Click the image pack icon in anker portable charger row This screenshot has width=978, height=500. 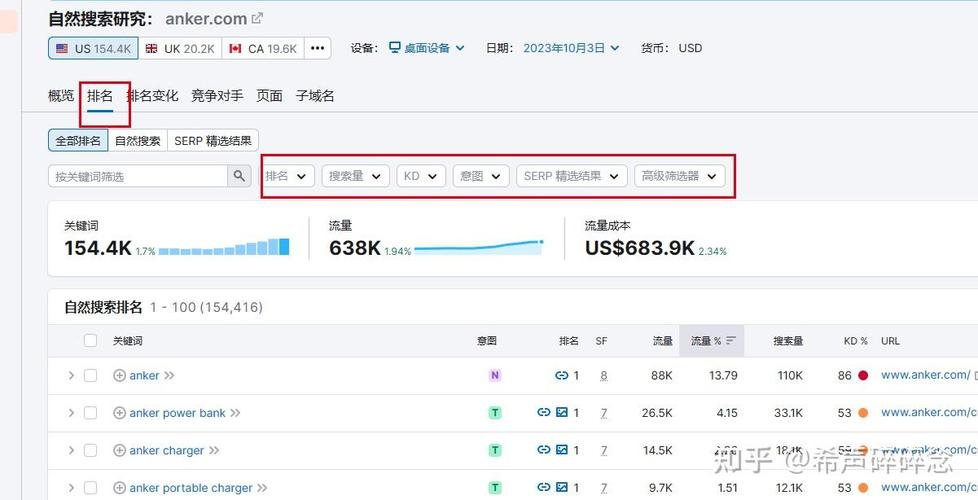[562, 487]
